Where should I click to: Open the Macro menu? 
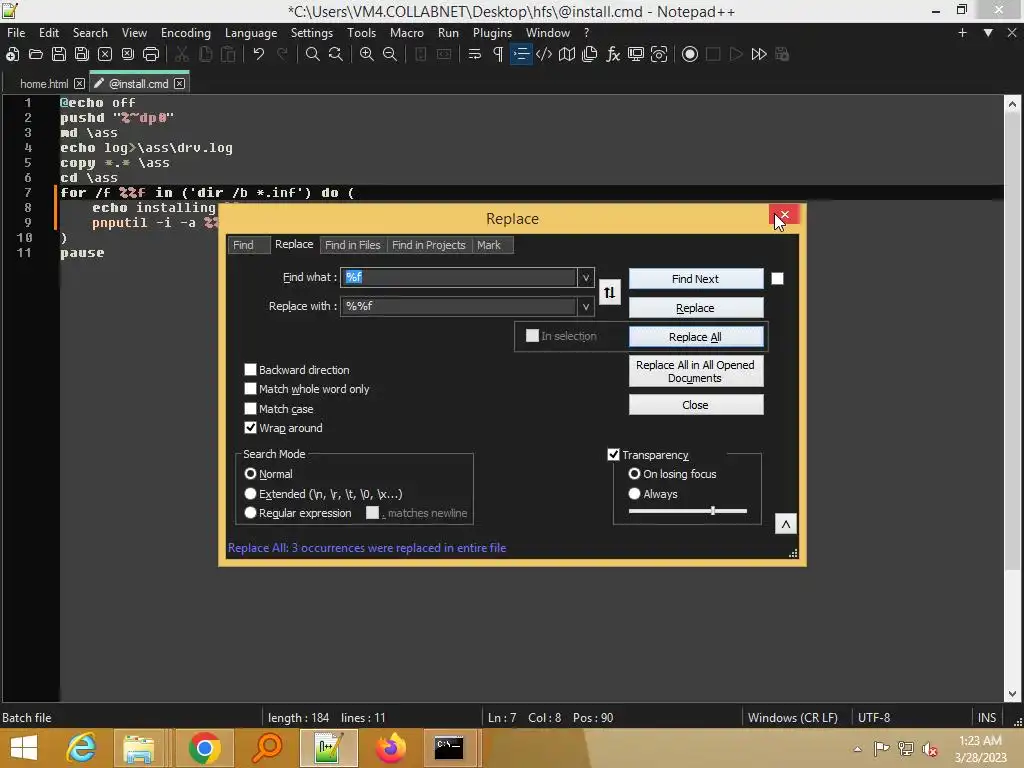coord(406,33)
